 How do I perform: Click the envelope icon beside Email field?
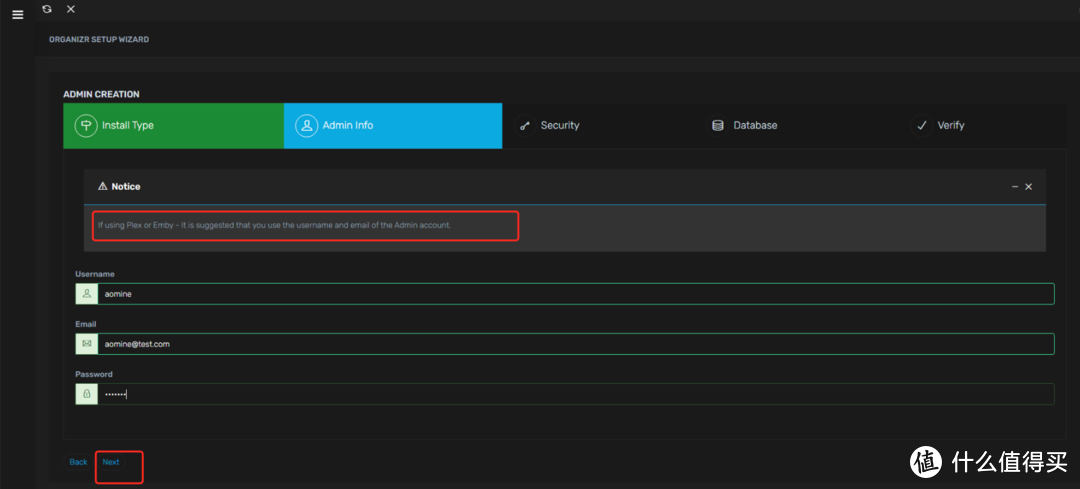87,344
